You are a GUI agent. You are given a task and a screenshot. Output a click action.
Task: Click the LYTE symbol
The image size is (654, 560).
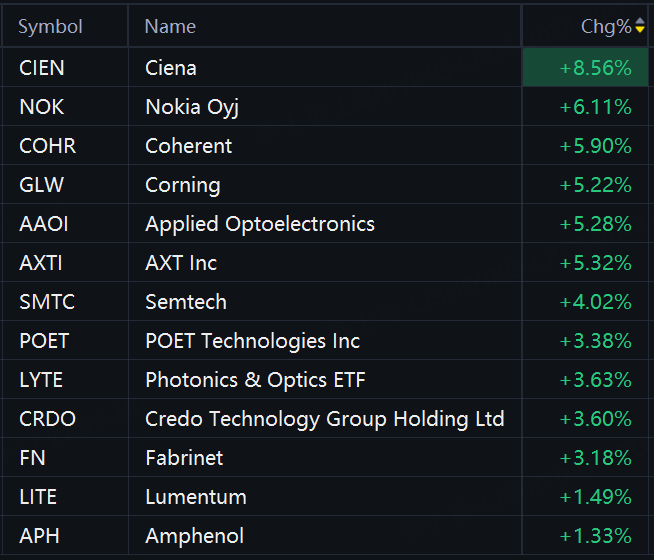(41, 380)
